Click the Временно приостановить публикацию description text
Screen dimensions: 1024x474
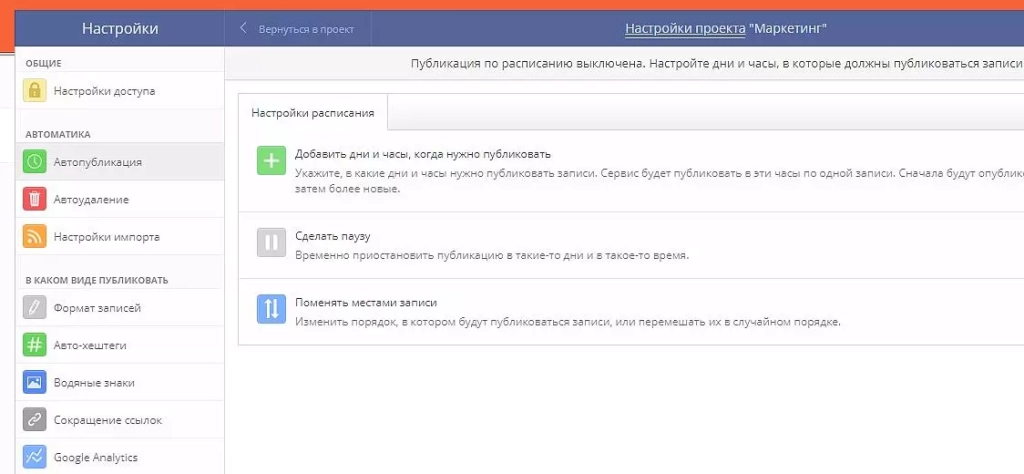[492, 255]
